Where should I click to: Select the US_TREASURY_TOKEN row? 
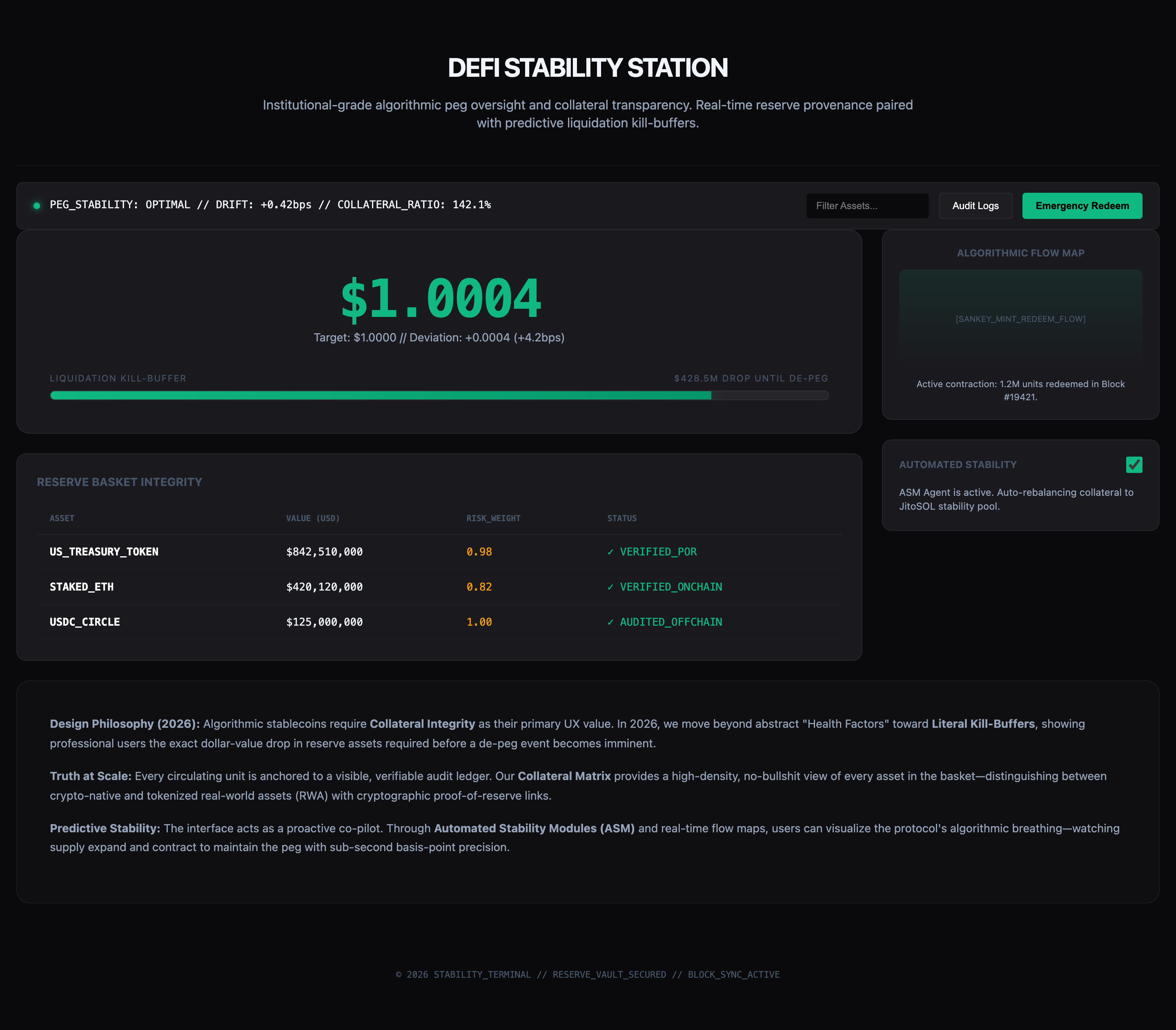tap(104, 552)
